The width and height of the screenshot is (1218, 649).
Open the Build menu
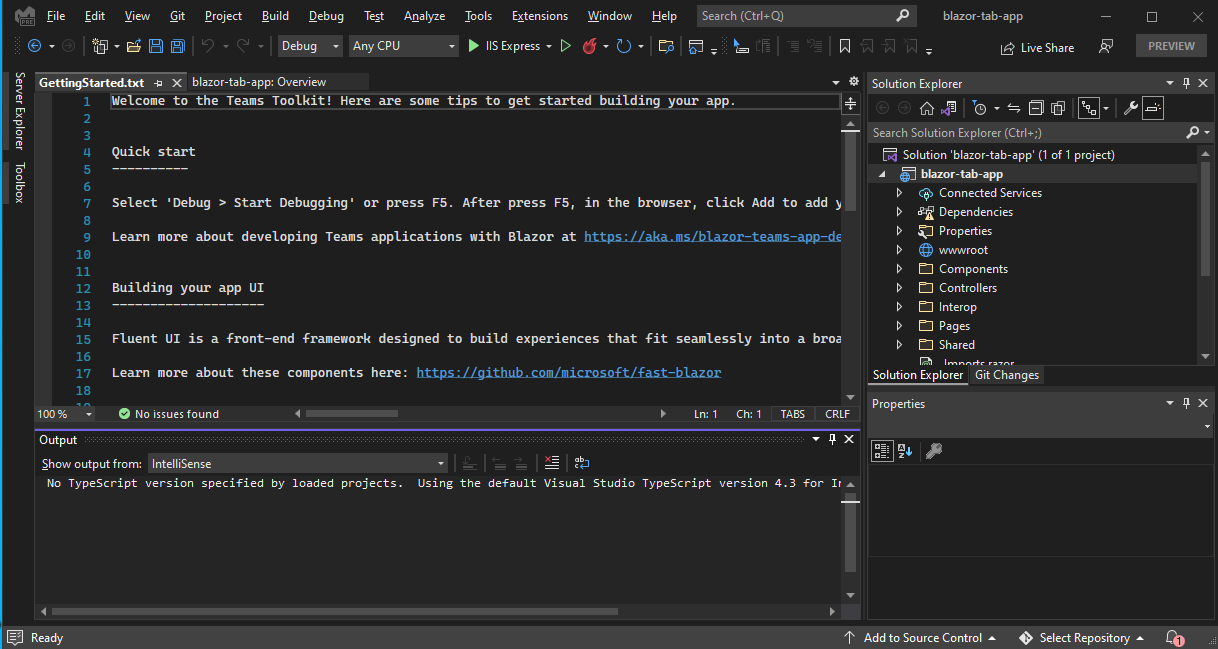tap(275, 16)
